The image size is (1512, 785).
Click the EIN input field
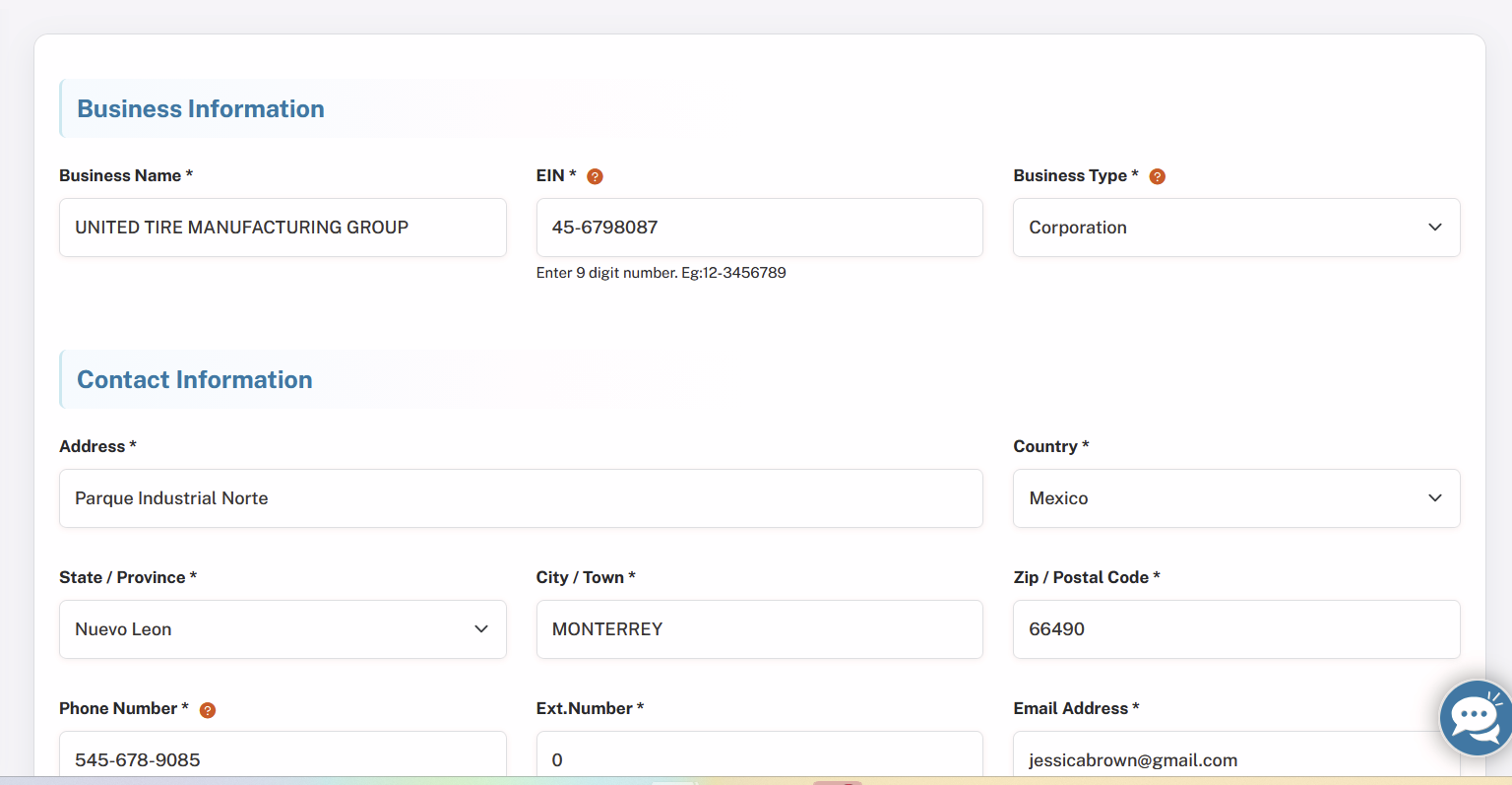tap(760, 228)
